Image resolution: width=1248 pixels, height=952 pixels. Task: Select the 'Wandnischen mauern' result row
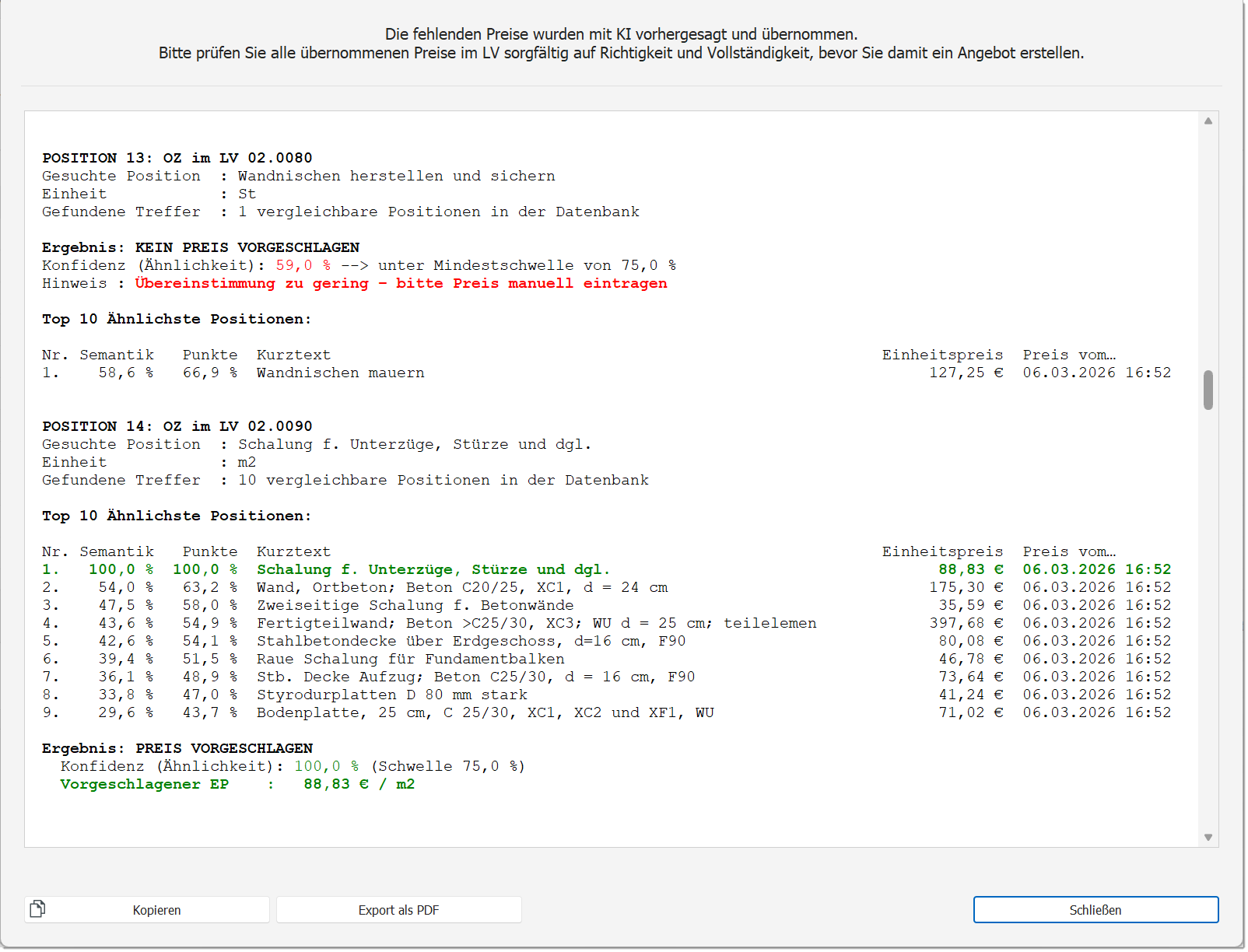(x=340, y=373)
